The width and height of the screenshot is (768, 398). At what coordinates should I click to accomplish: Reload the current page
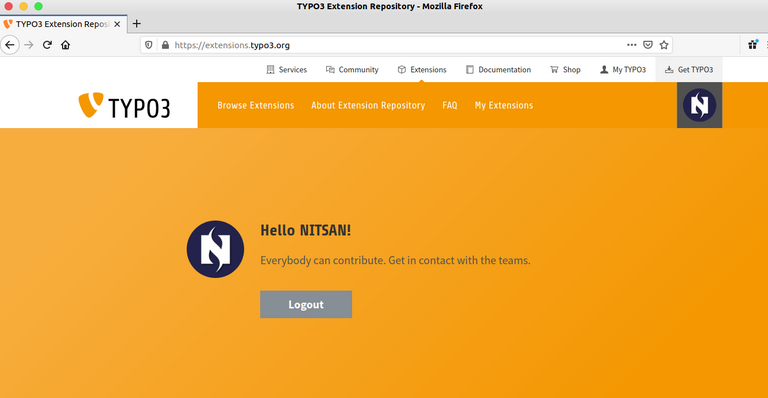click(x=47, y=45)
